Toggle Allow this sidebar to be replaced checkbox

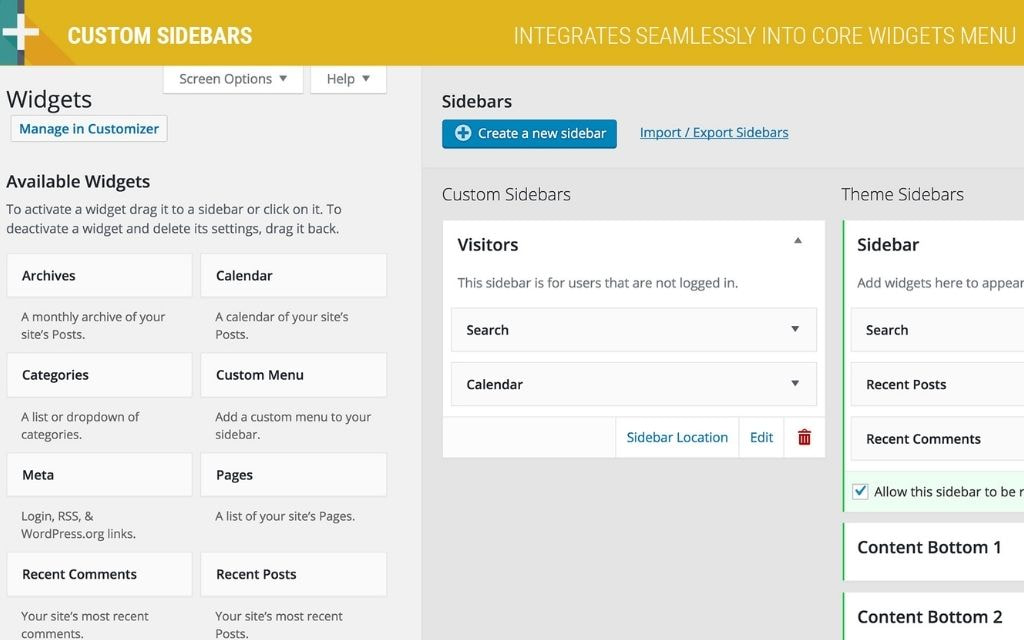tap(860, 491)
